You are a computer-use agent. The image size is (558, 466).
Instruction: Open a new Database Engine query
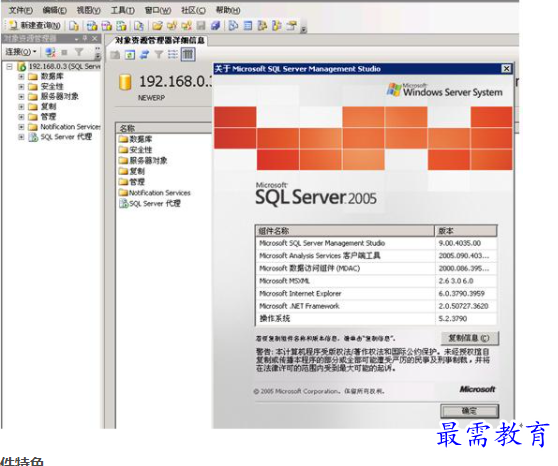pyautogui.click(x=74, y=26)
